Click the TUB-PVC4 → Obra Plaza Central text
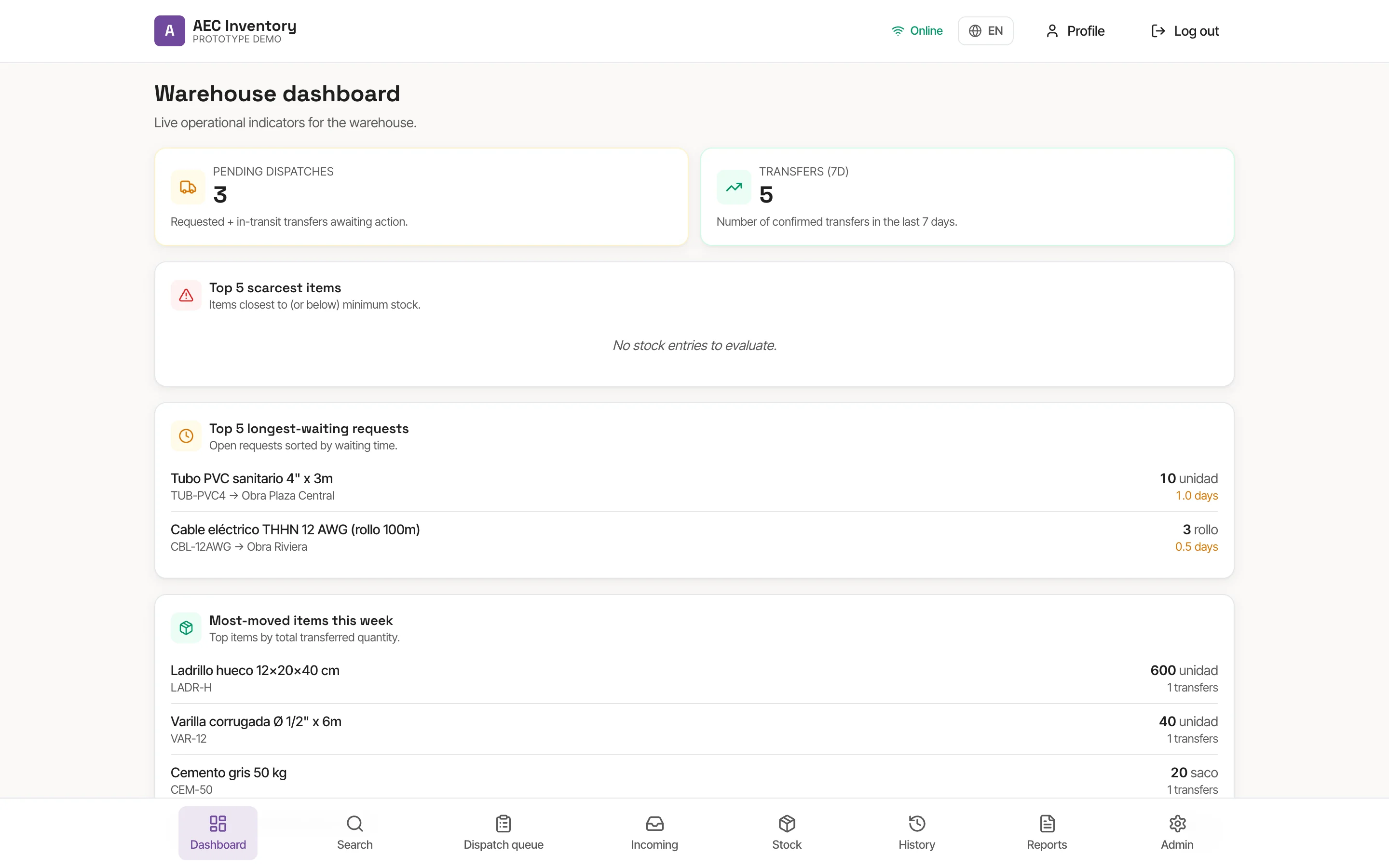This screenshot has height=868, width=1389. pyautogui.click(x=252, y=495)
